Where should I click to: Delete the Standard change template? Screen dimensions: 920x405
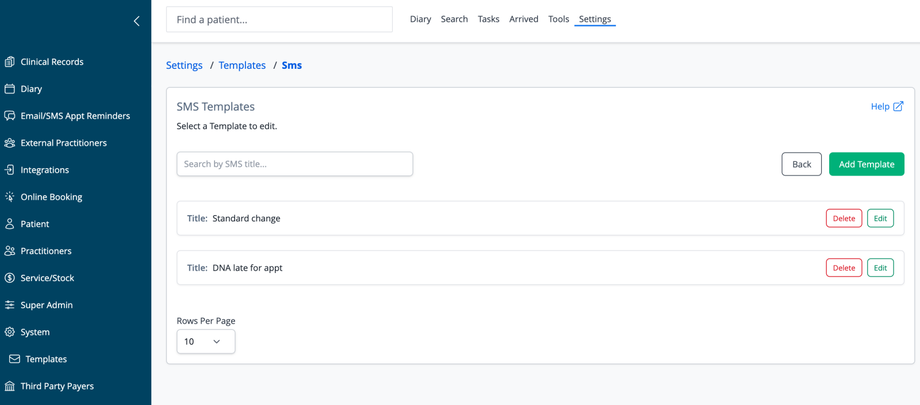coord(843,218)
